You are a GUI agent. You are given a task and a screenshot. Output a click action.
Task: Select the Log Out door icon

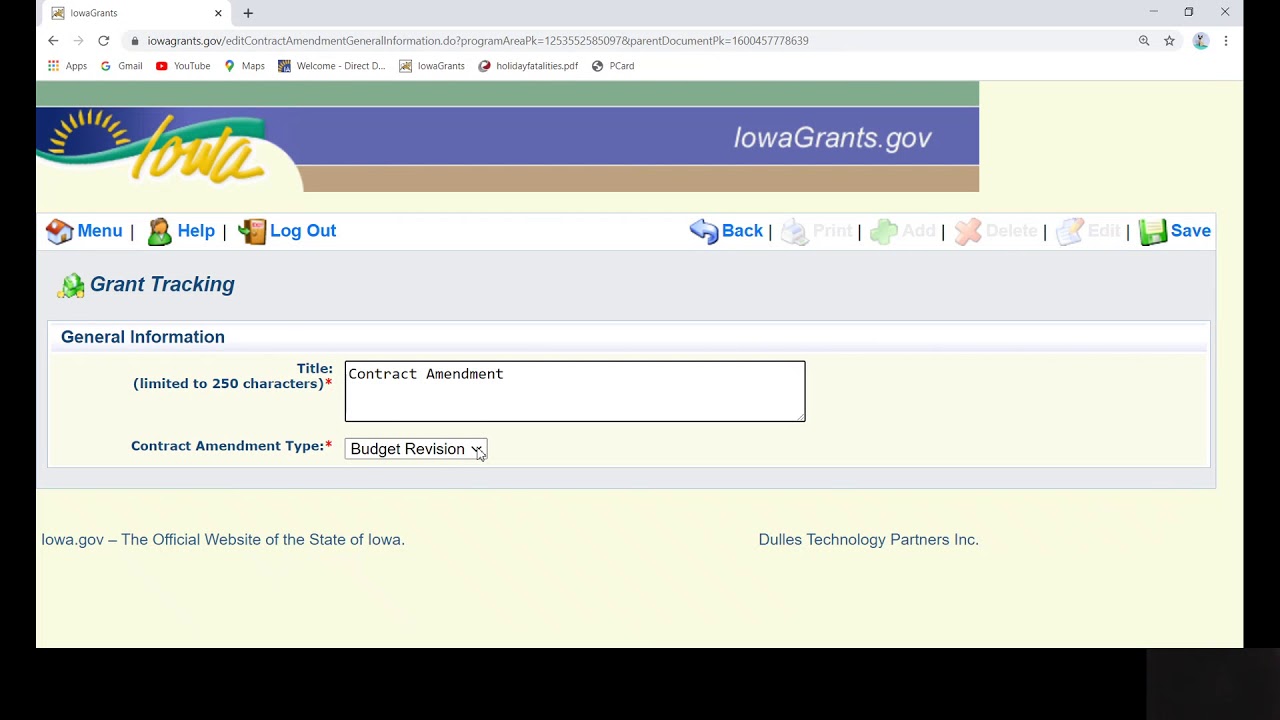[252, 231]
